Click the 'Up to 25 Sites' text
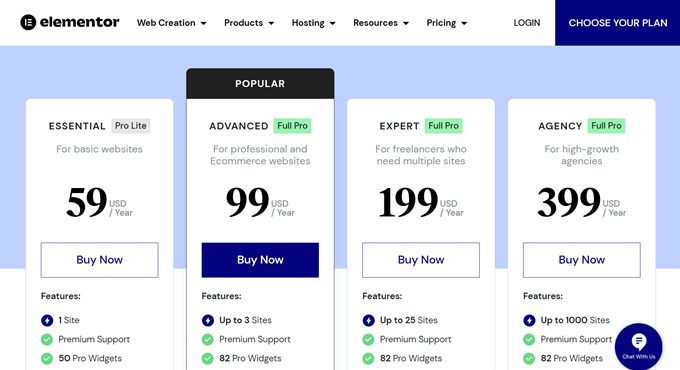The height and width of the screenshot is (370, 680). [x=409, y=321]
